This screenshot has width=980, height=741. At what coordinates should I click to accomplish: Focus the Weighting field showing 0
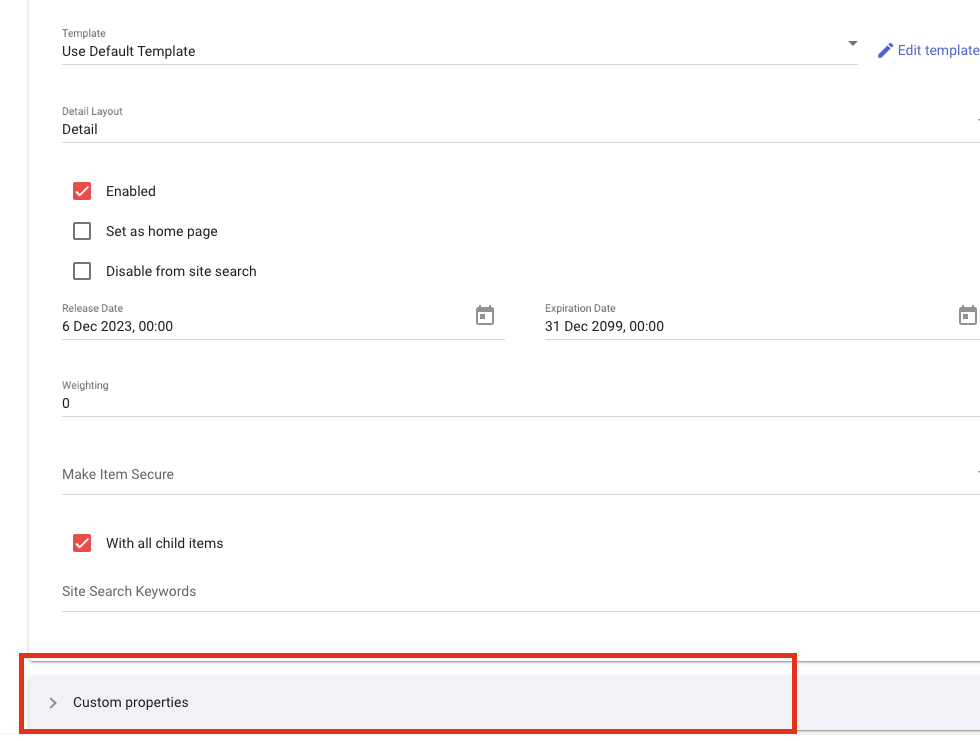click(500, 404)
